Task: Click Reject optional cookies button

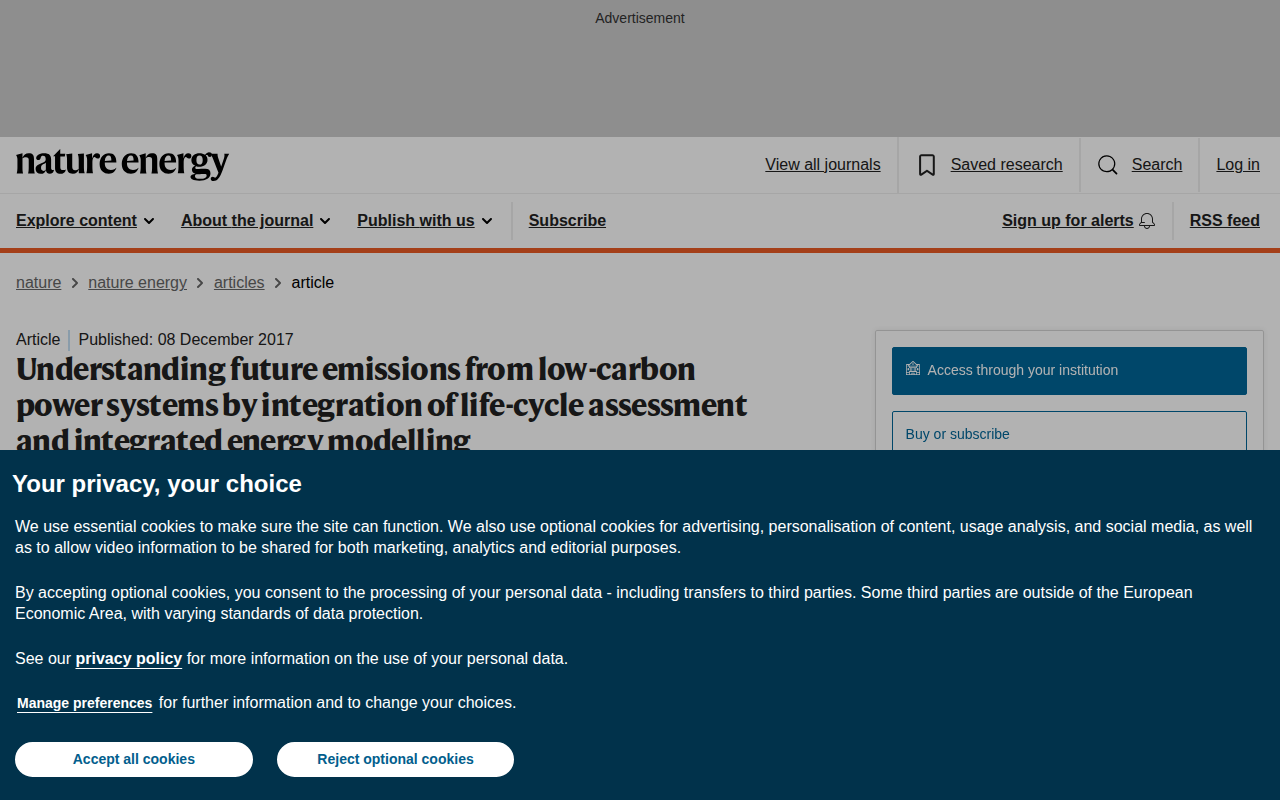Action: (395, 759)
